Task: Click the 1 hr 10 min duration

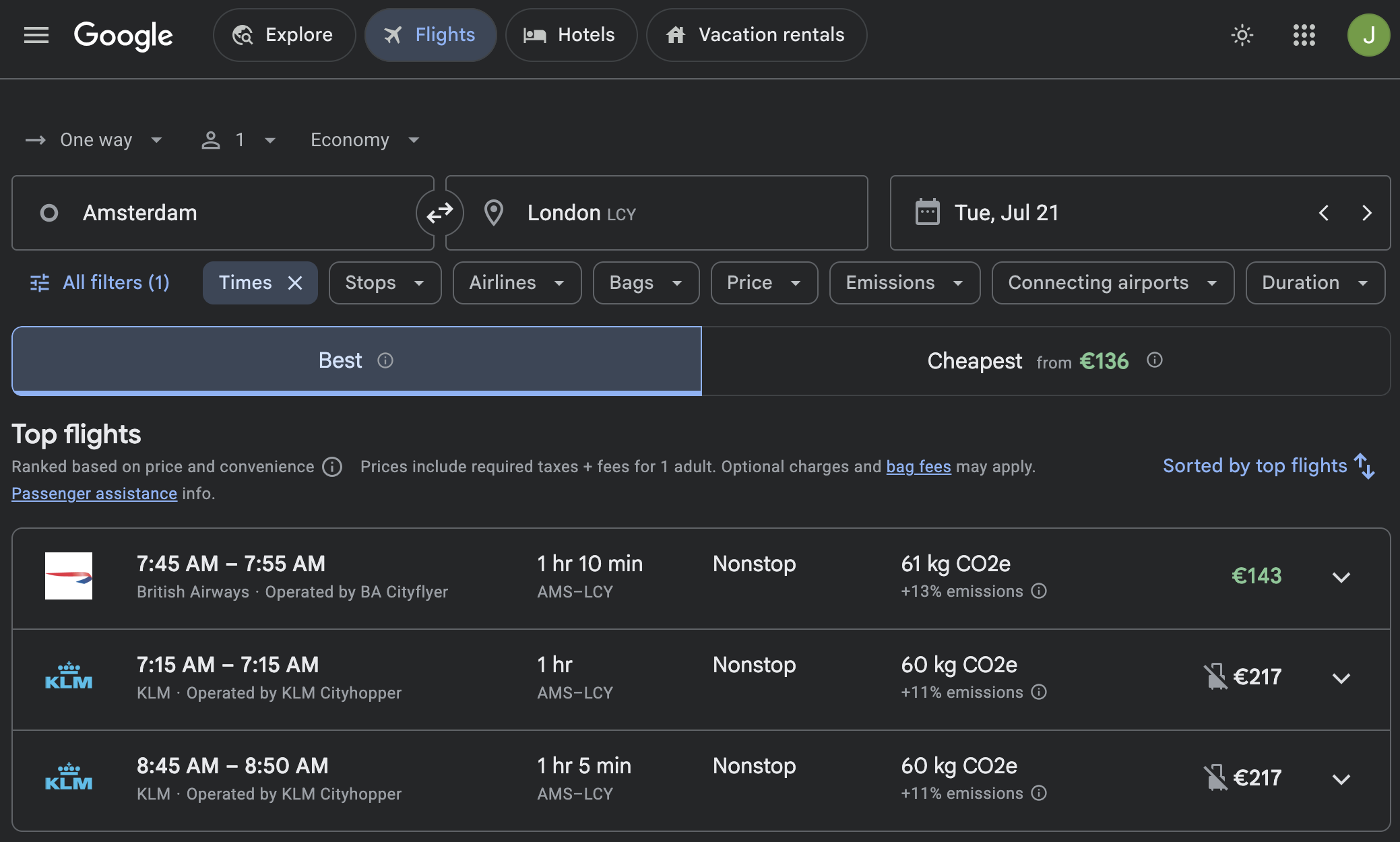Action: (x=590, y=564)
